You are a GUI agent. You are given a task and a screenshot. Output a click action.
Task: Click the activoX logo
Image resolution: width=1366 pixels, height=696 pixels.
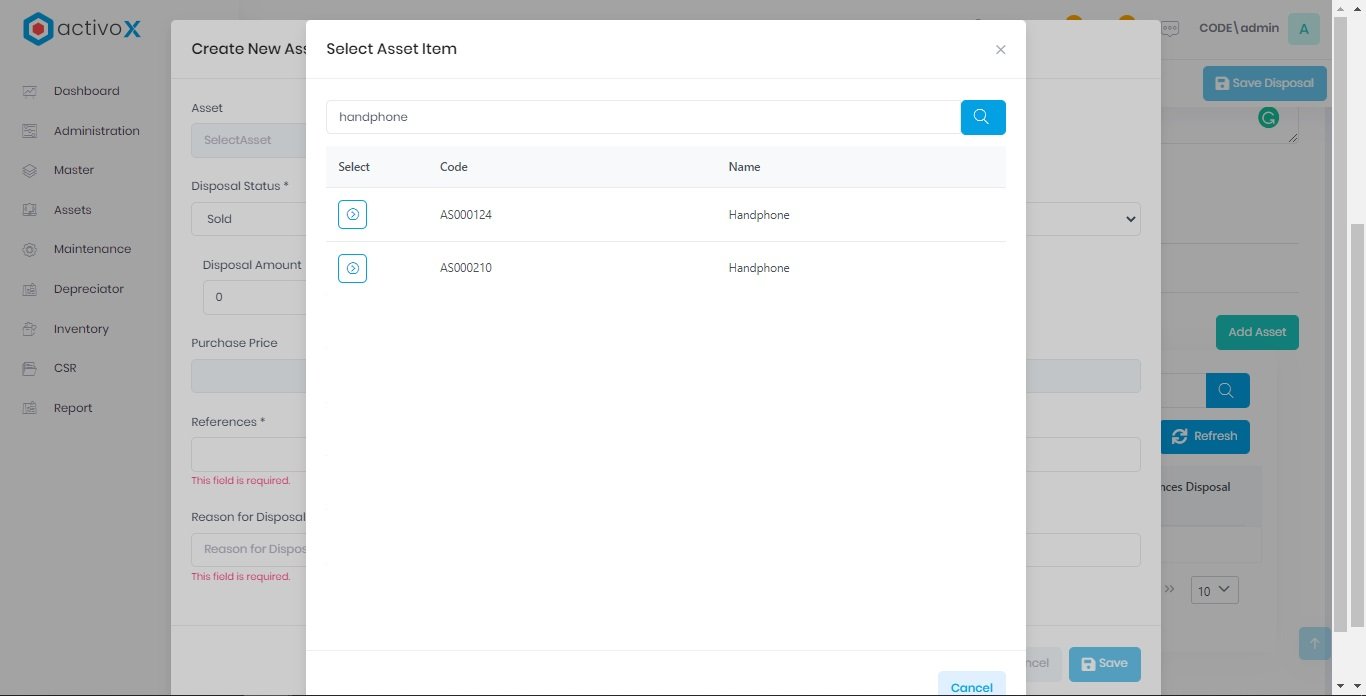tap(82, 29)
